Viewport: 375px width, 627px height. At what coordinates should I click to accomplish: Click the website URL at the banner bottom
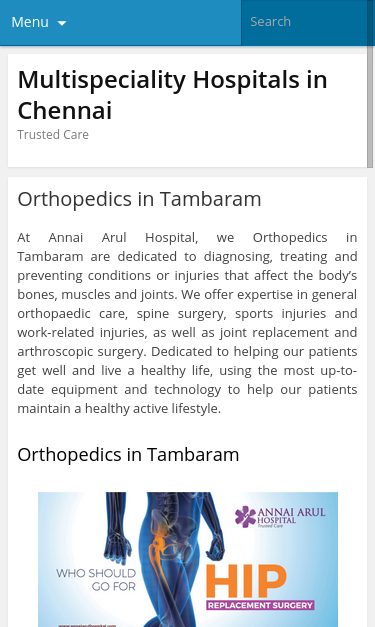pyautogui.click(x=87, y=625)
